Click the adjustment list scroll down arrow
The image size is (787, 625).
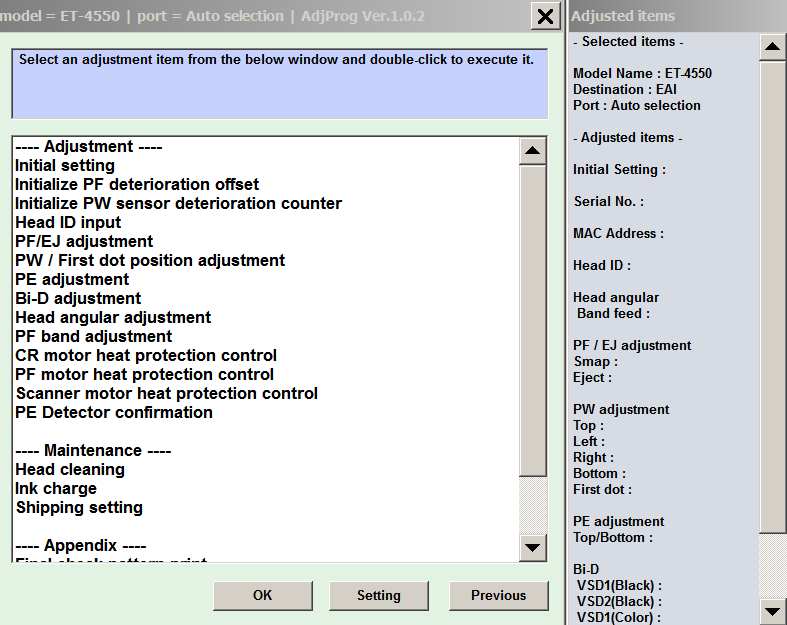pos(533,547)
